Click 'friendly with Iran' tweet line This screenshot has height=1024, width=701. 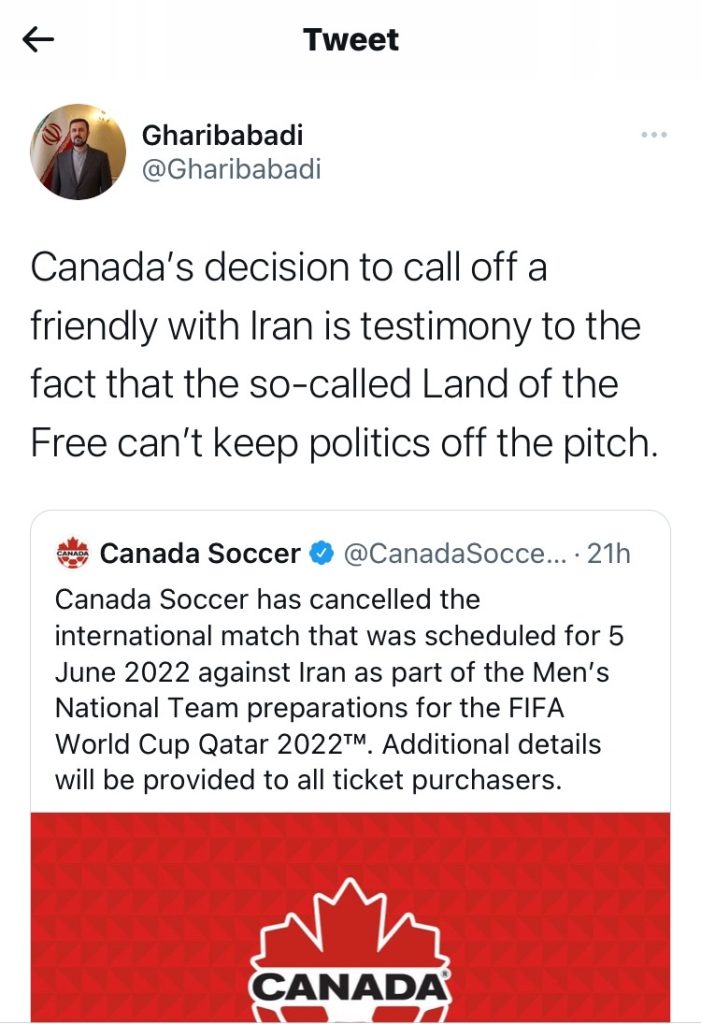point(335,326)
